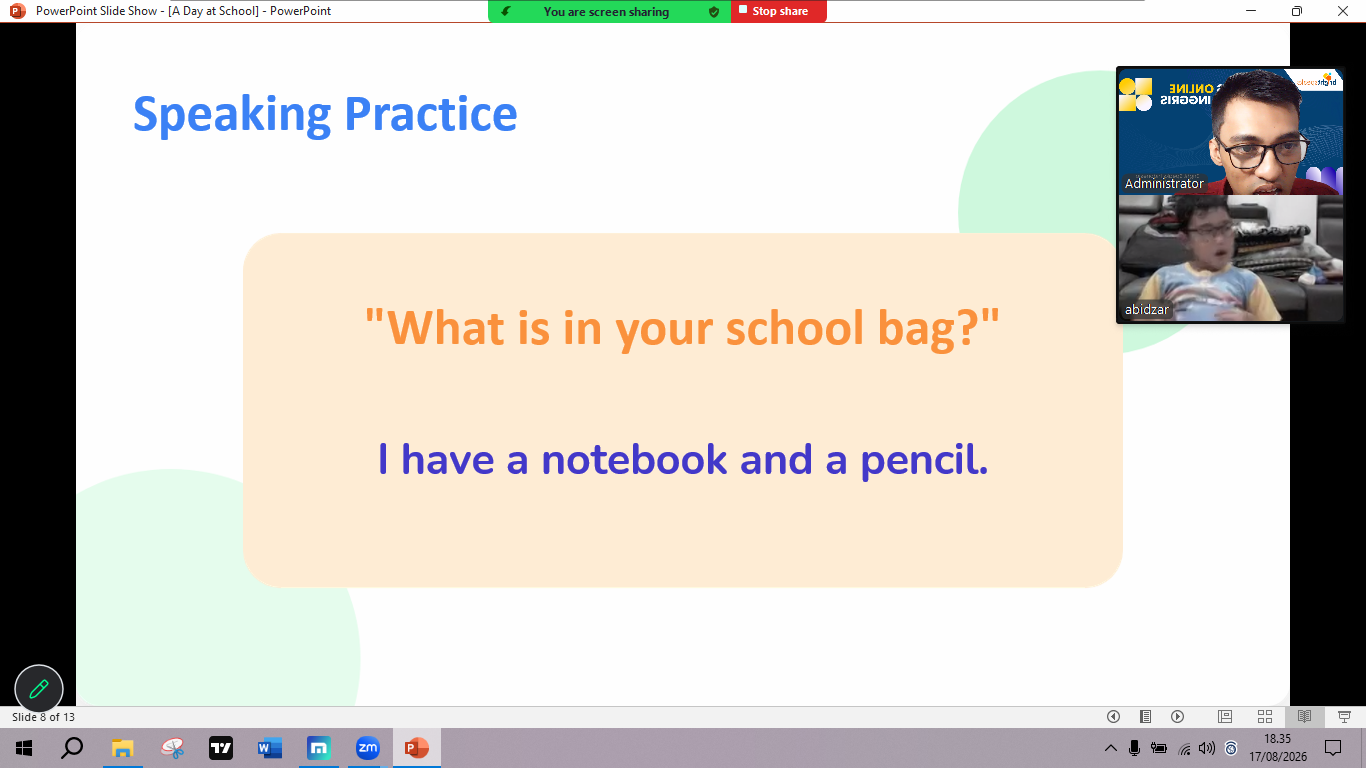
Task: Click the green annotation pen button
Action: 39,689
